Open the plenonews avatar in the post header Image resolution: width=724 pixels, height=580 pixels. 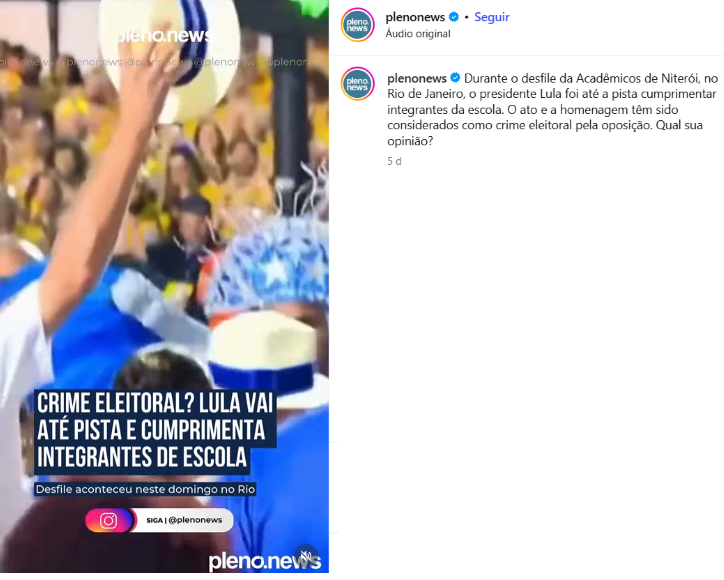click(x=357, y=24)
